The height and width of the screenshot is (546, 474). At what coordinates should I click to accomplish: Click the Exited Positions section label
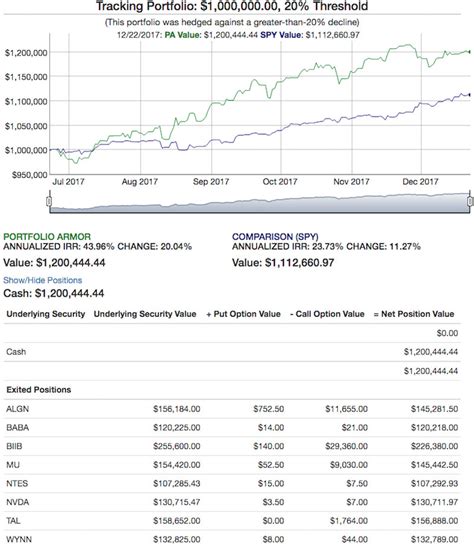coord(39,390)
